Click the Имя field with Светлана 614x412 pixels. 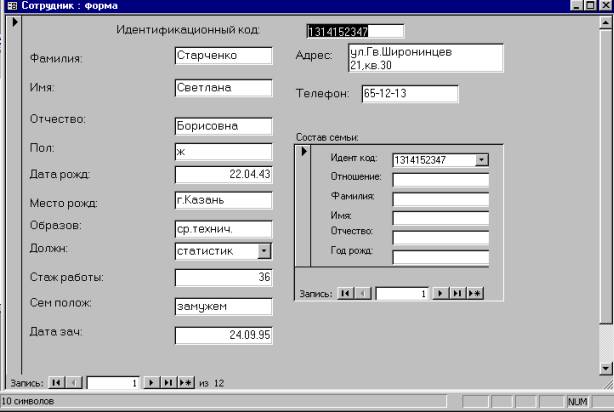pos(224,88)
